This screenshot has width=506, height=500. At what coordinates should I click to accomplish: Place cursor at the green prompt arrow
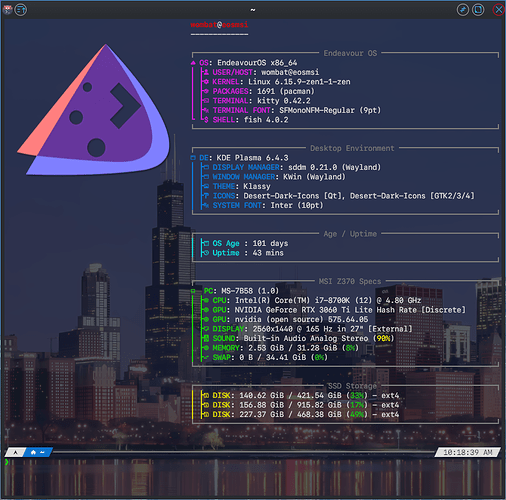(6, 462)
